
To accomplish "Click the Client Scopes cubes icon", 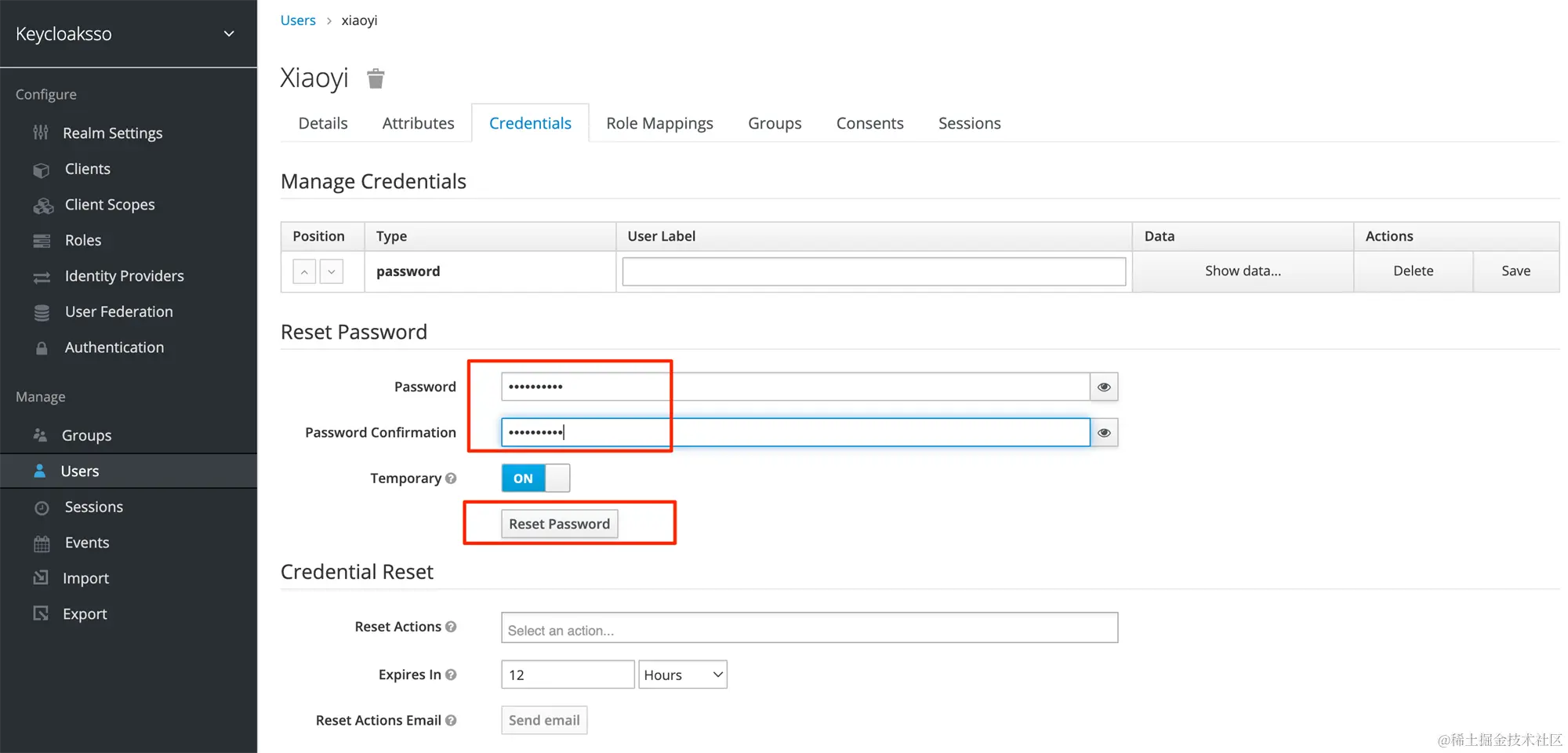I will tap(42, 206).
